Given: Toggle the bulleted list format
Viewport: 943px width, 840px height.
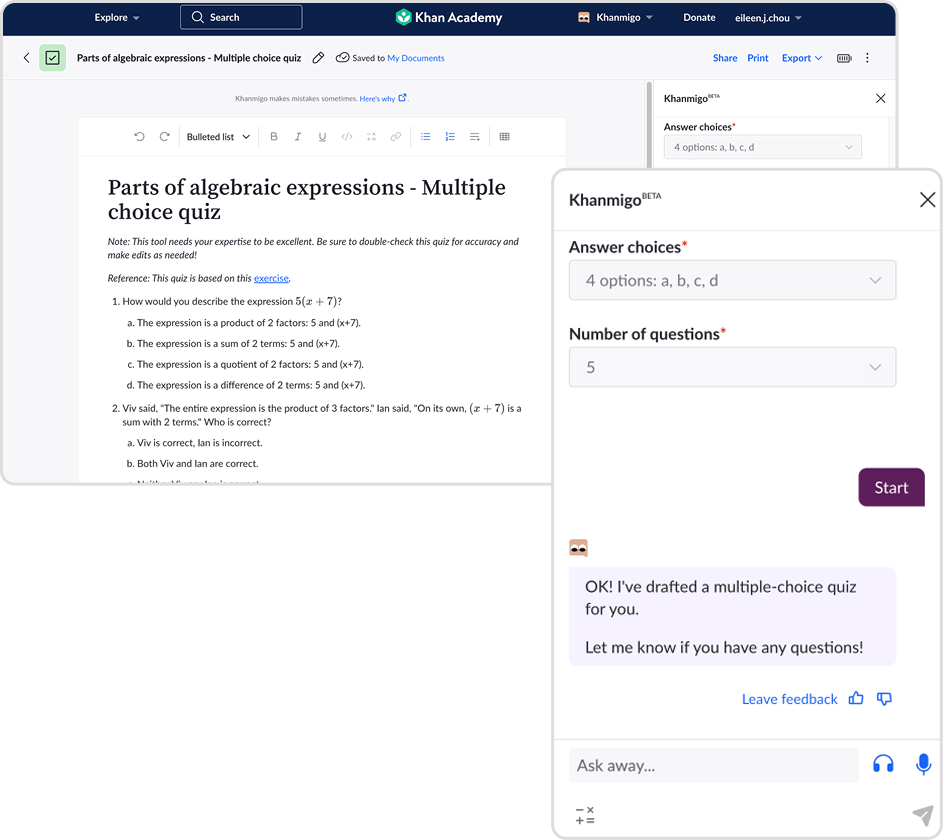Looking at the screenshot, I should coord(425,137).
